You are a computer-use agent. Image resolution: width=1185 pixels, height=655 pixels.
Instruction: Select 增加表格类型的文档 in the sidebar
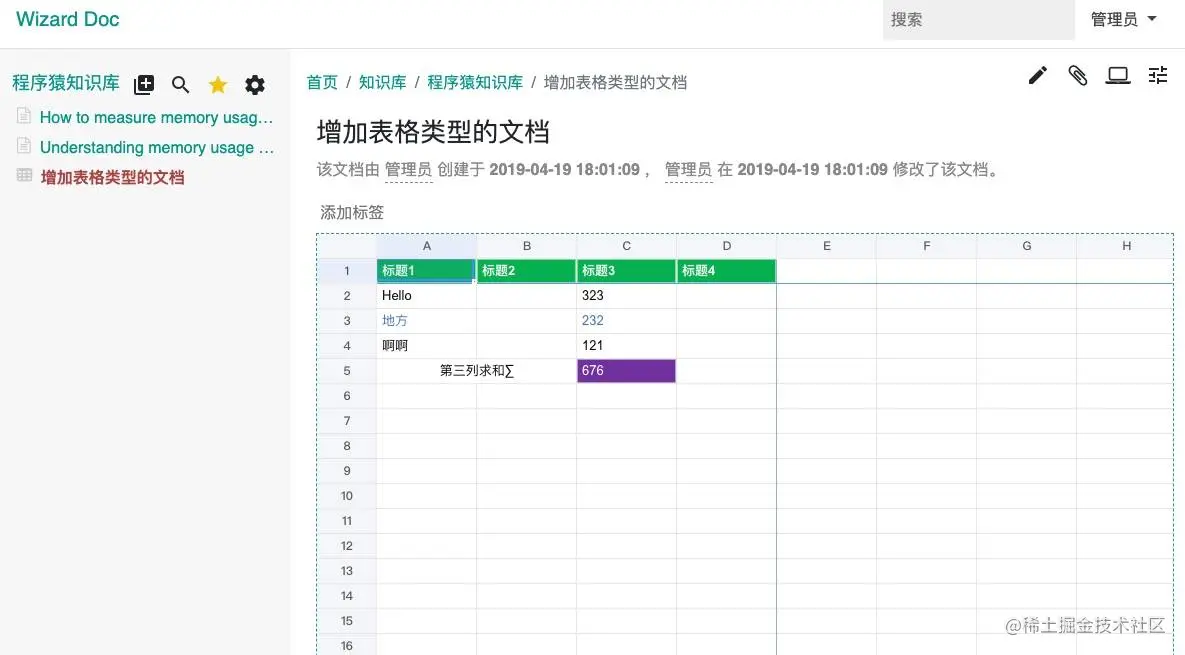coord(113,178)
